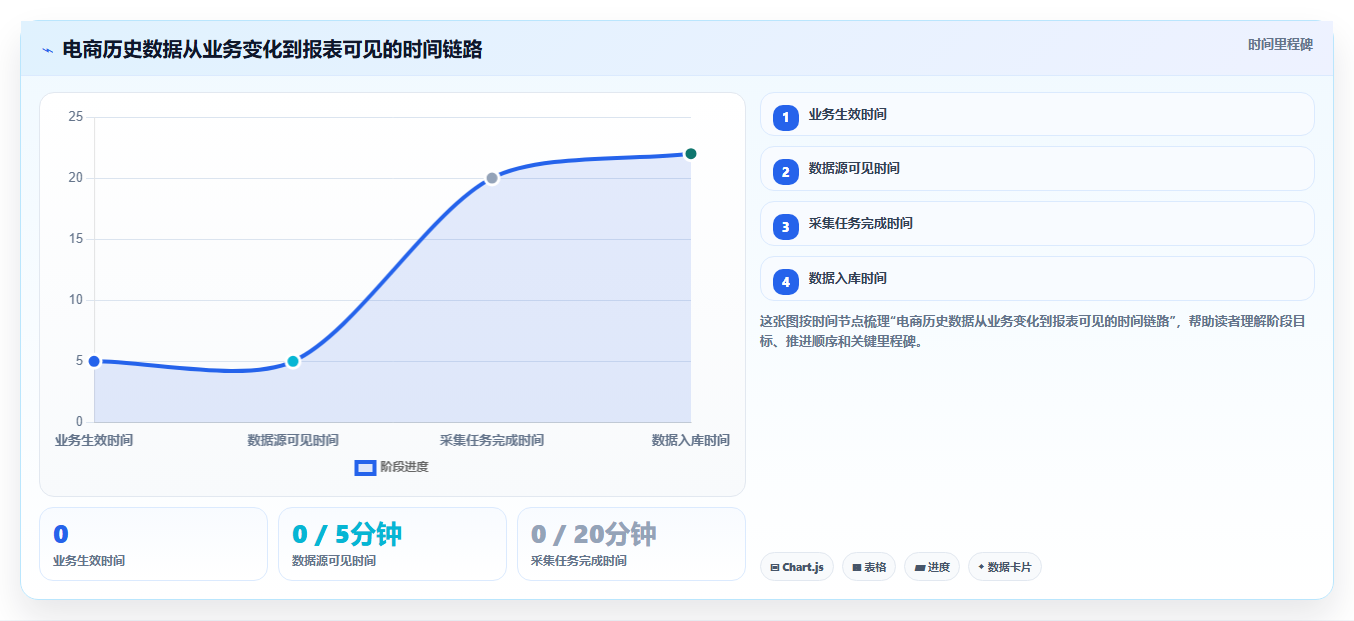Click the 阶段进度 legend label
This screenshot has height=621, width=1354.
pyautogui.click(x=404, y=467)
